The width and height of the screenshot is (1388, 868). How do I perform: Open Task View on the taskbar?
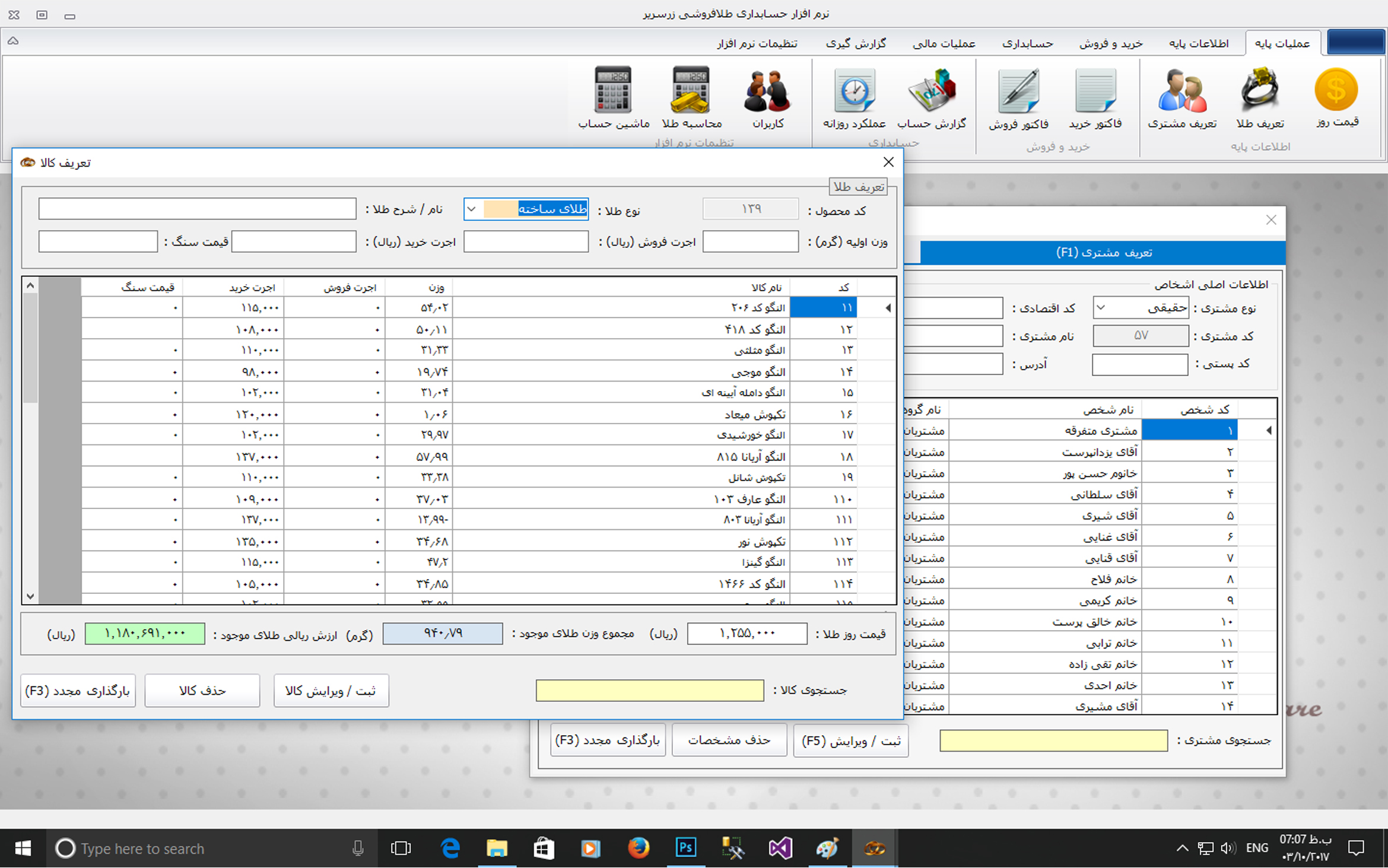(401, 848)
